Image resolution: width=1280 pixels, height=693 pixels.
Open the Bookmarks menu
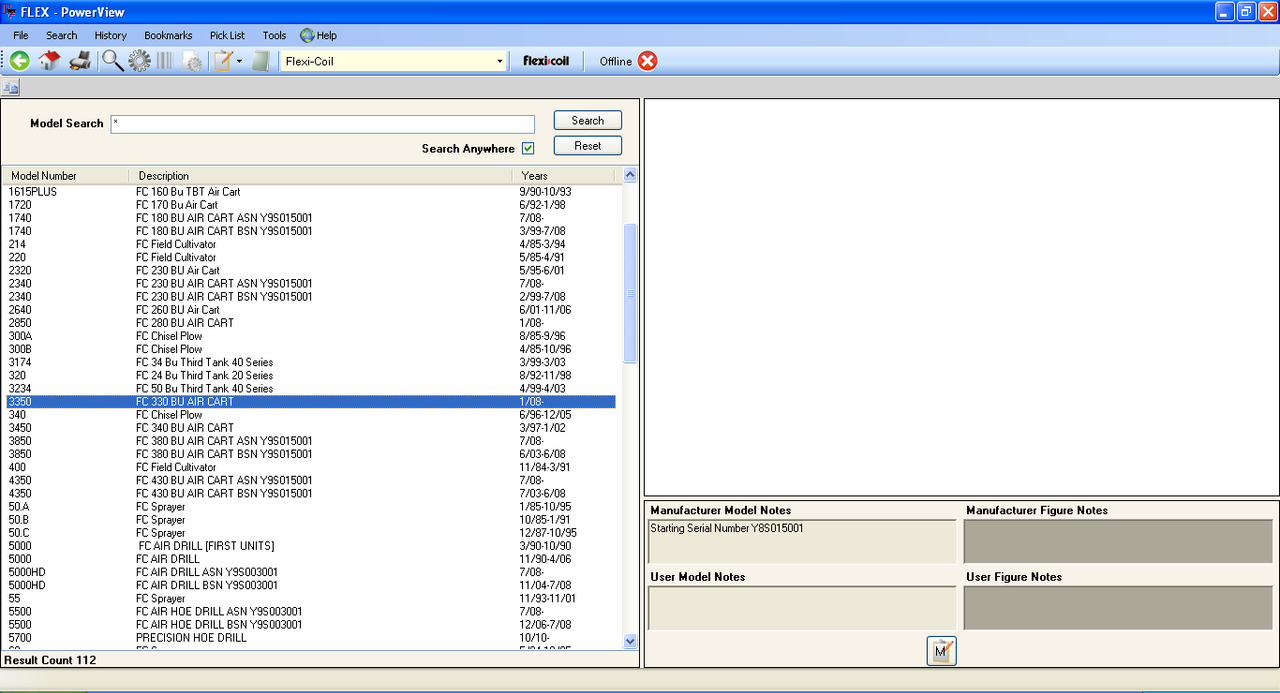click(x=168, y=35)
